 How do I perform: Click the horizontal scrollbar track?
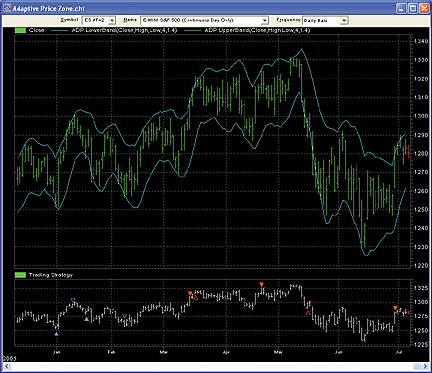(216, 366)
